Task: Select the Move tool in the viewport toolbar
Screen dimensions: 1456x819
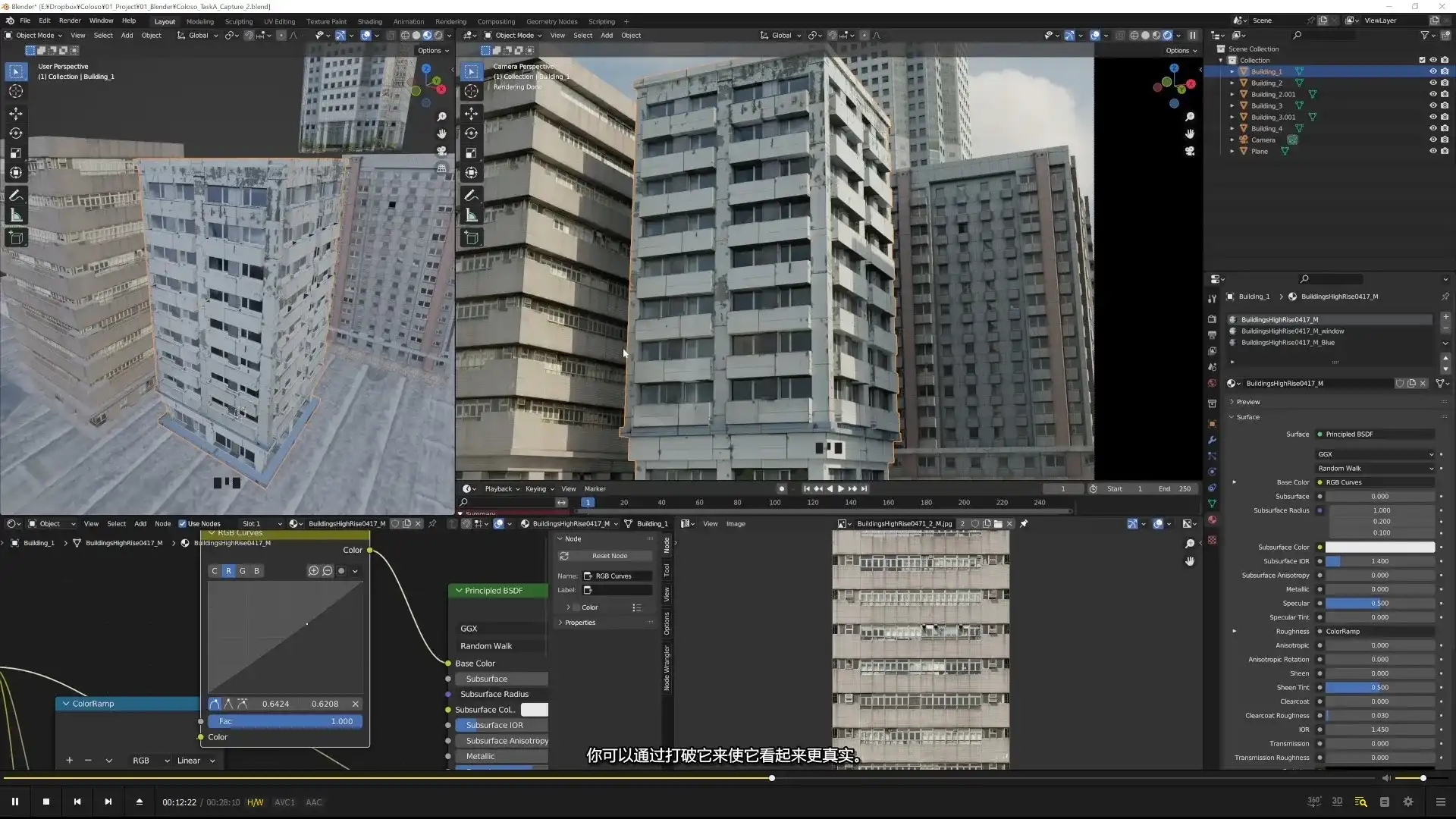Action: click(x=15, y=114)
